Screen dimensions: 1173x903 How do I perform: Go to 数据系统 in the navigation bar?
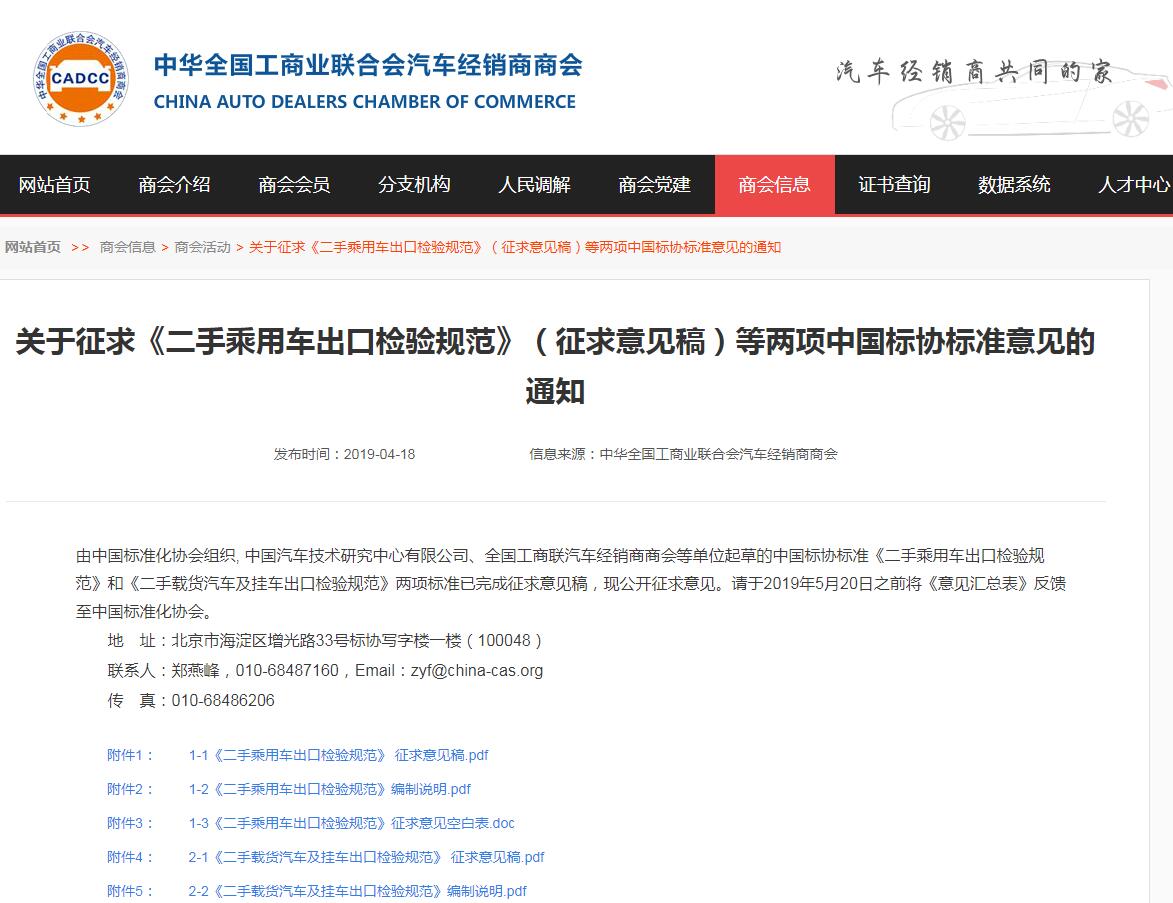pyautogui.click(x=1014, y=185)
